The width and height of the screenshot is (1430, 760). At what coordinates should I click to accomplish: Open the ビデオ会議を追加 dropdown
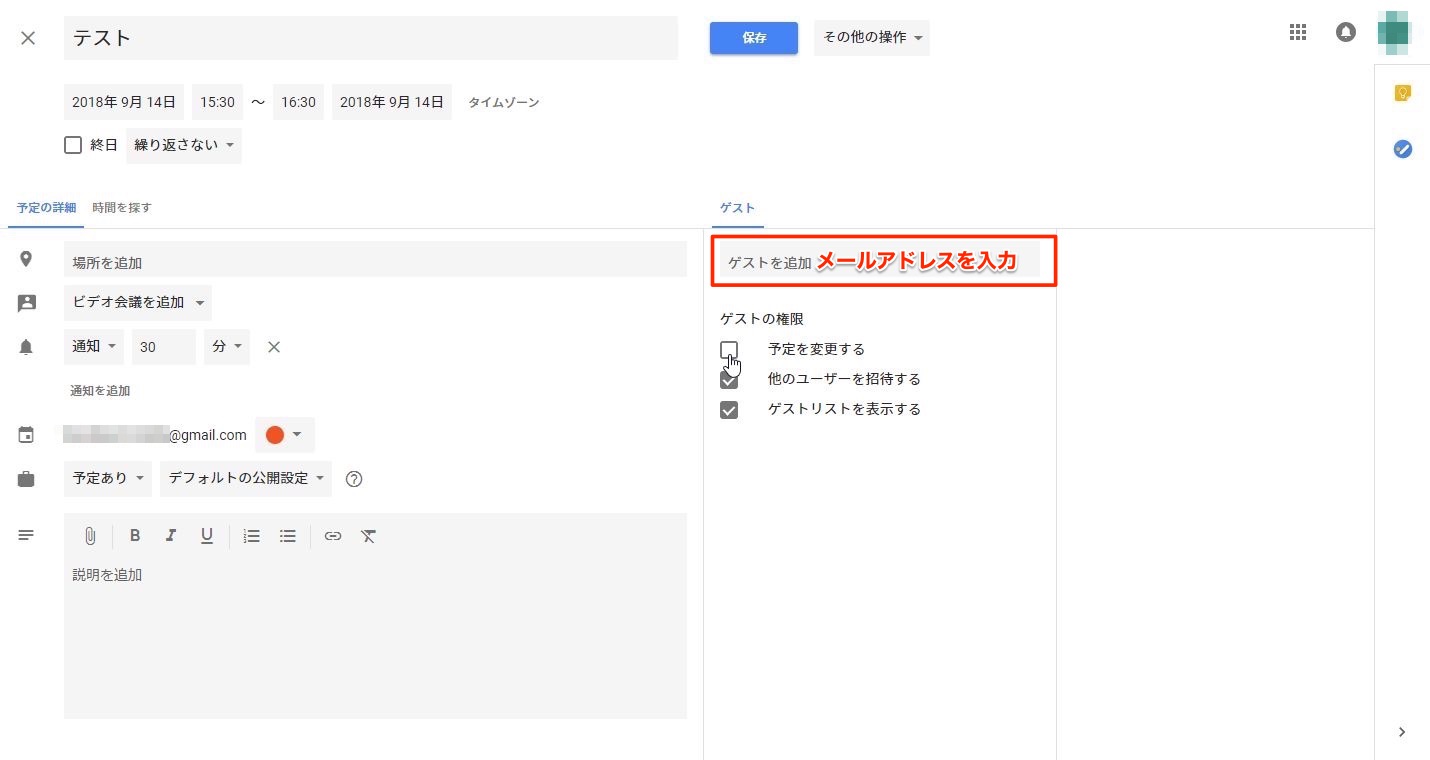coord(138,303)
